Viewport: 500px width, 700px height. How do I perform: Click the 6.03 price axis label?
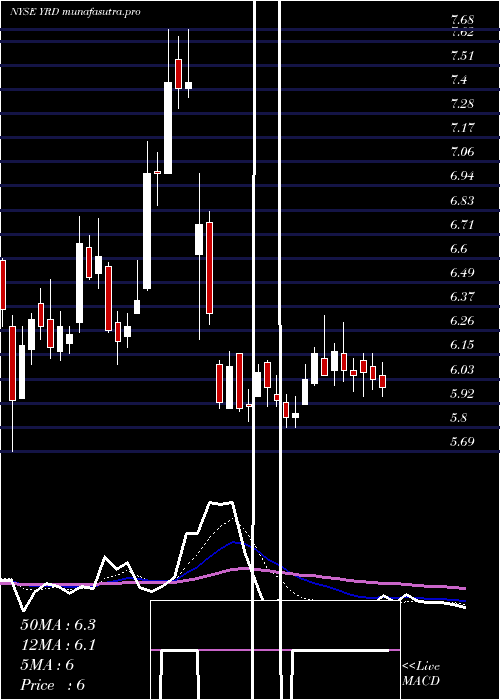(462, 370)
